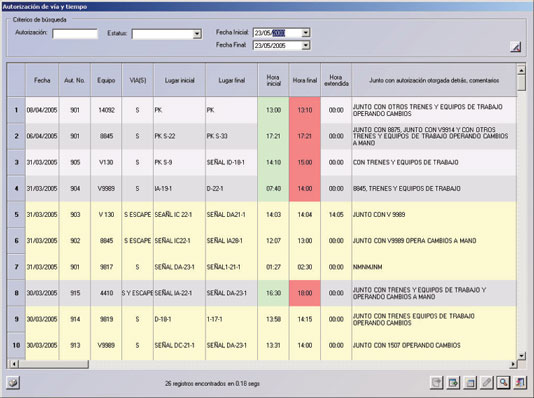This screenshot has width=534, height=398.
Task: Click the horizontal scrollbar right arrow
Action: point(513,364)
